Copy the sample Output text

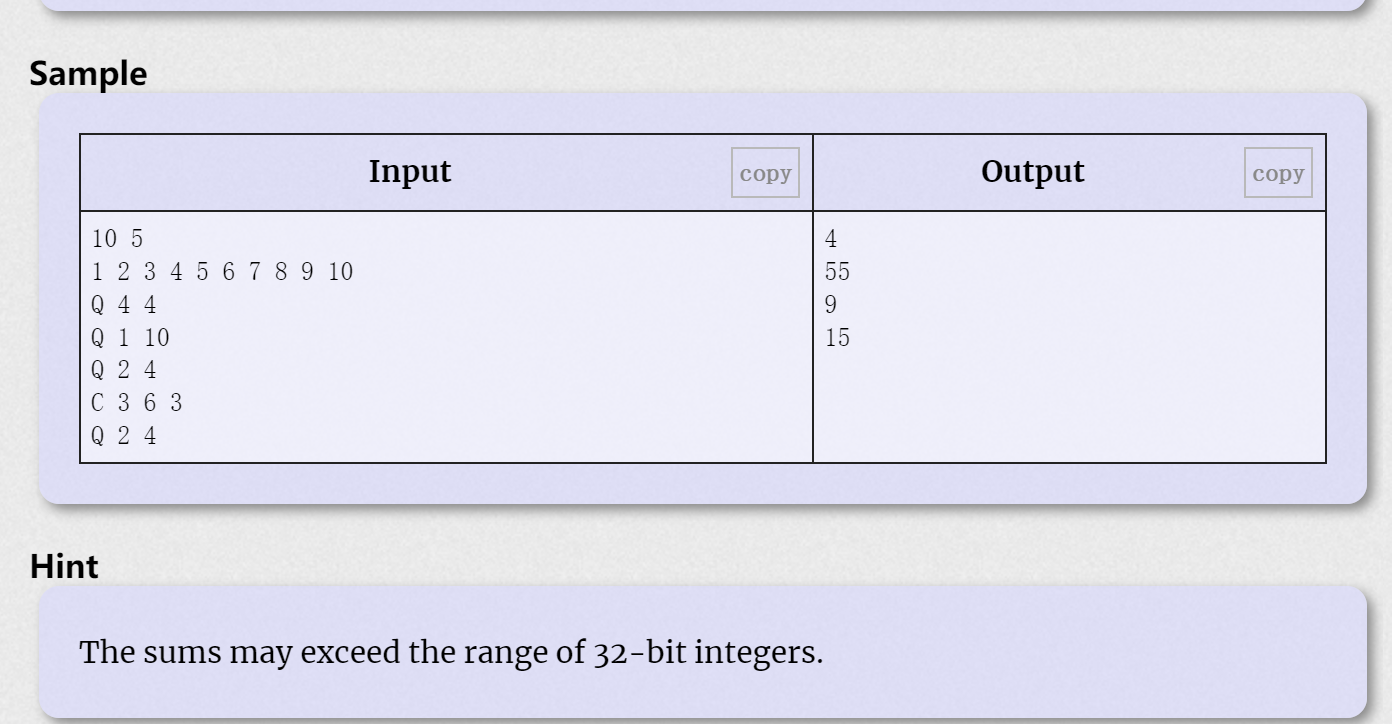coord(1278,173)
